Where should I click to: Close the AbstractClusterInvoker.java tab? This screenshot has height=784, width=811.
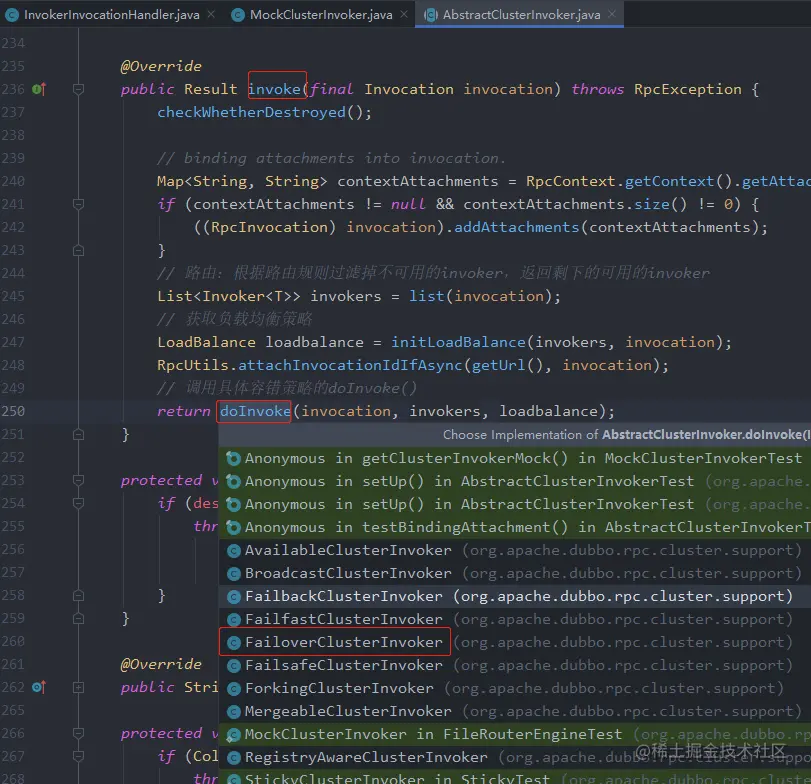point(612,14)
